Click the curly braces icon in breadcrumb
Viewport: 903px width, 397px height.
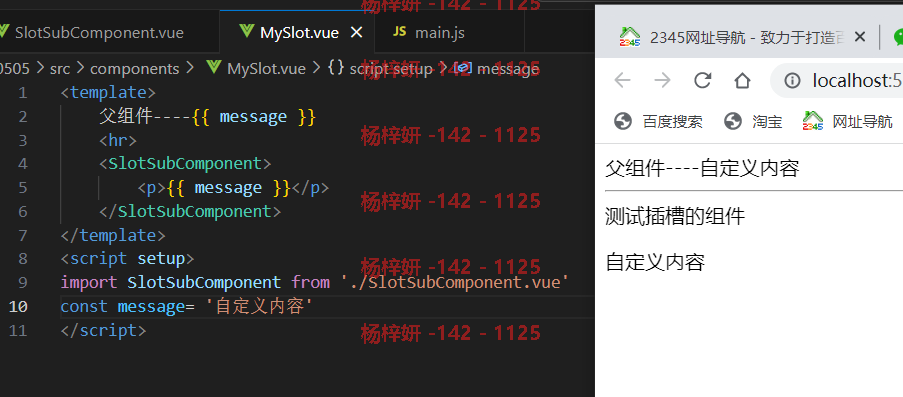click(335, 69)
